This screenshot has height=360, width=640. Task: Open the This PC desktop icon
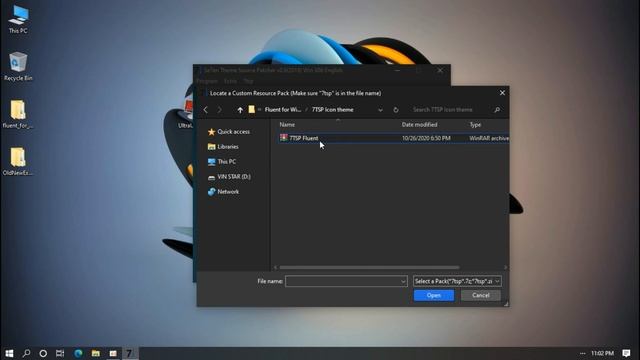coord(18,19)
